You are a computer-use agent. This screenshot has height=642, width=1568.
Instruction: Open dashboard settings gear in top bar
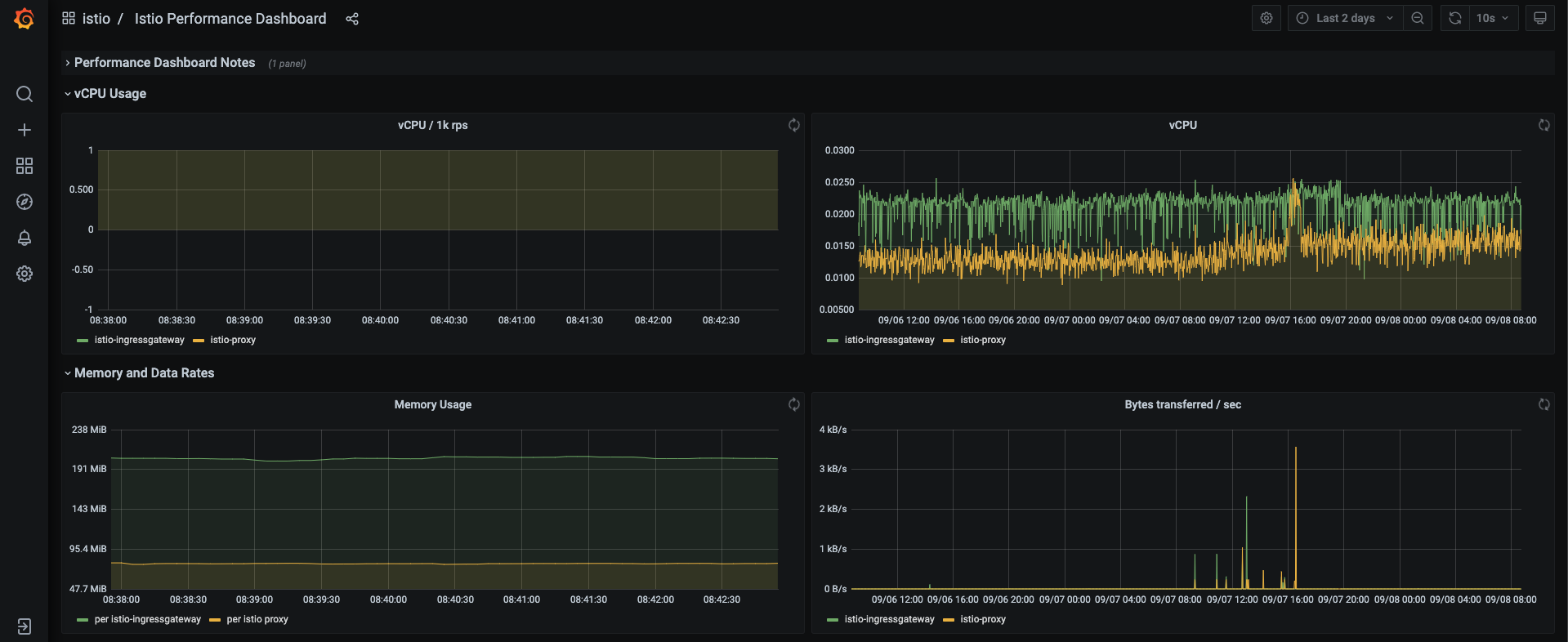1266,18
